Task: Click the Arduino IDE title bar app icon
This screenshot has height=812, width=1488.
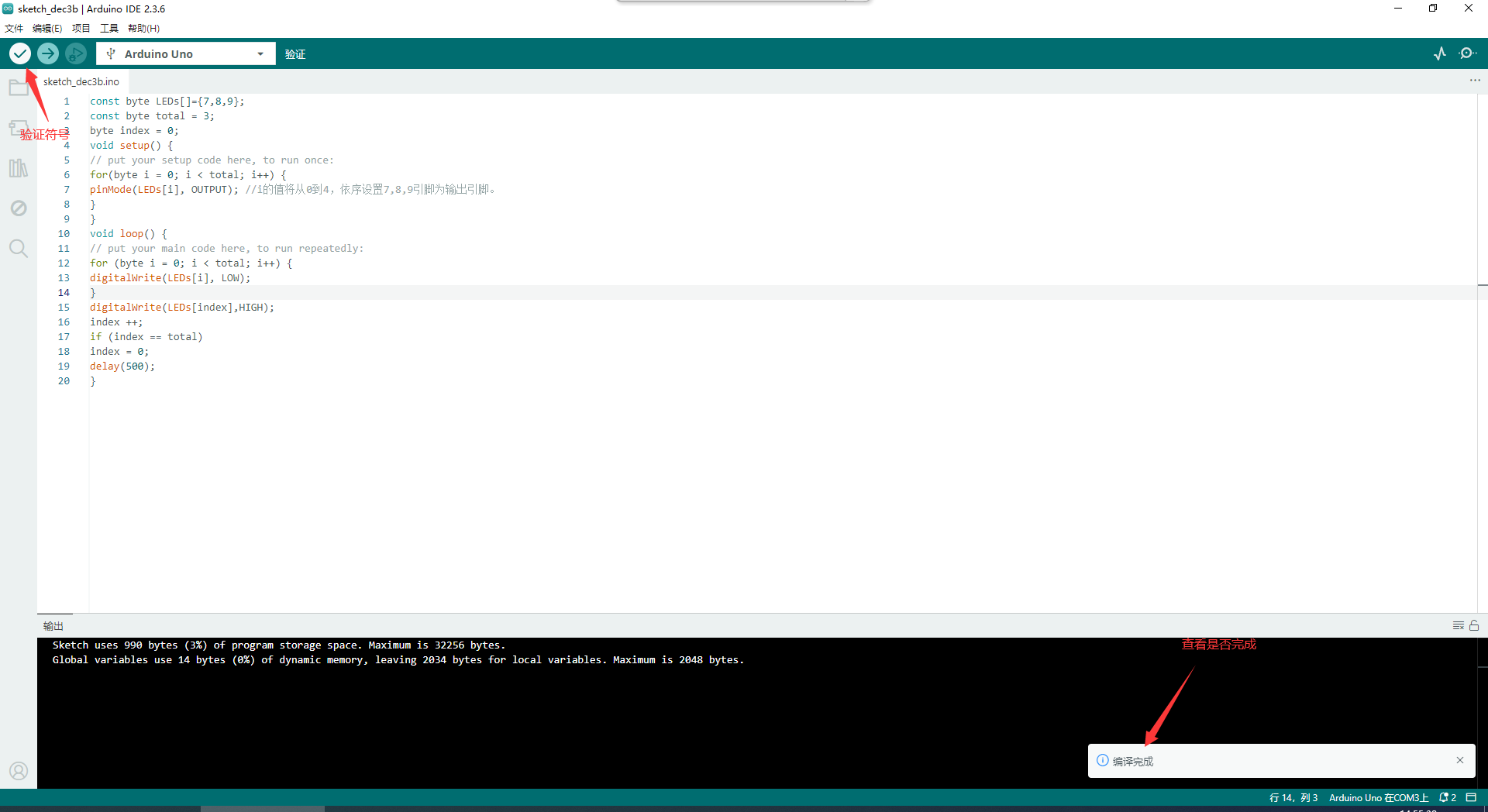Action: [x=8, y=9]
